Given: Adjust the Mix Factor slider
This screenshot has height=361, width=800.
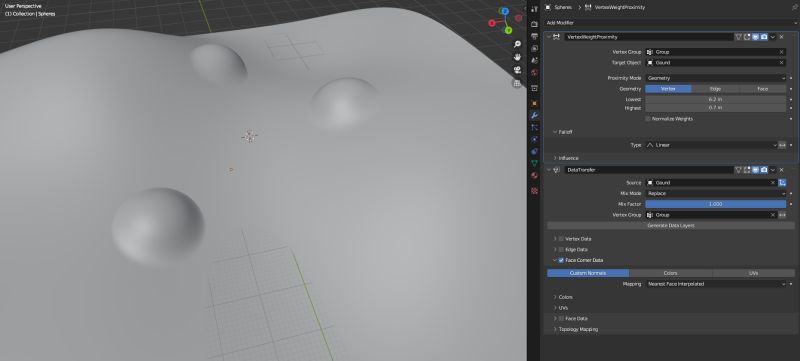Looking at the screenshot, I should [716, 204].
